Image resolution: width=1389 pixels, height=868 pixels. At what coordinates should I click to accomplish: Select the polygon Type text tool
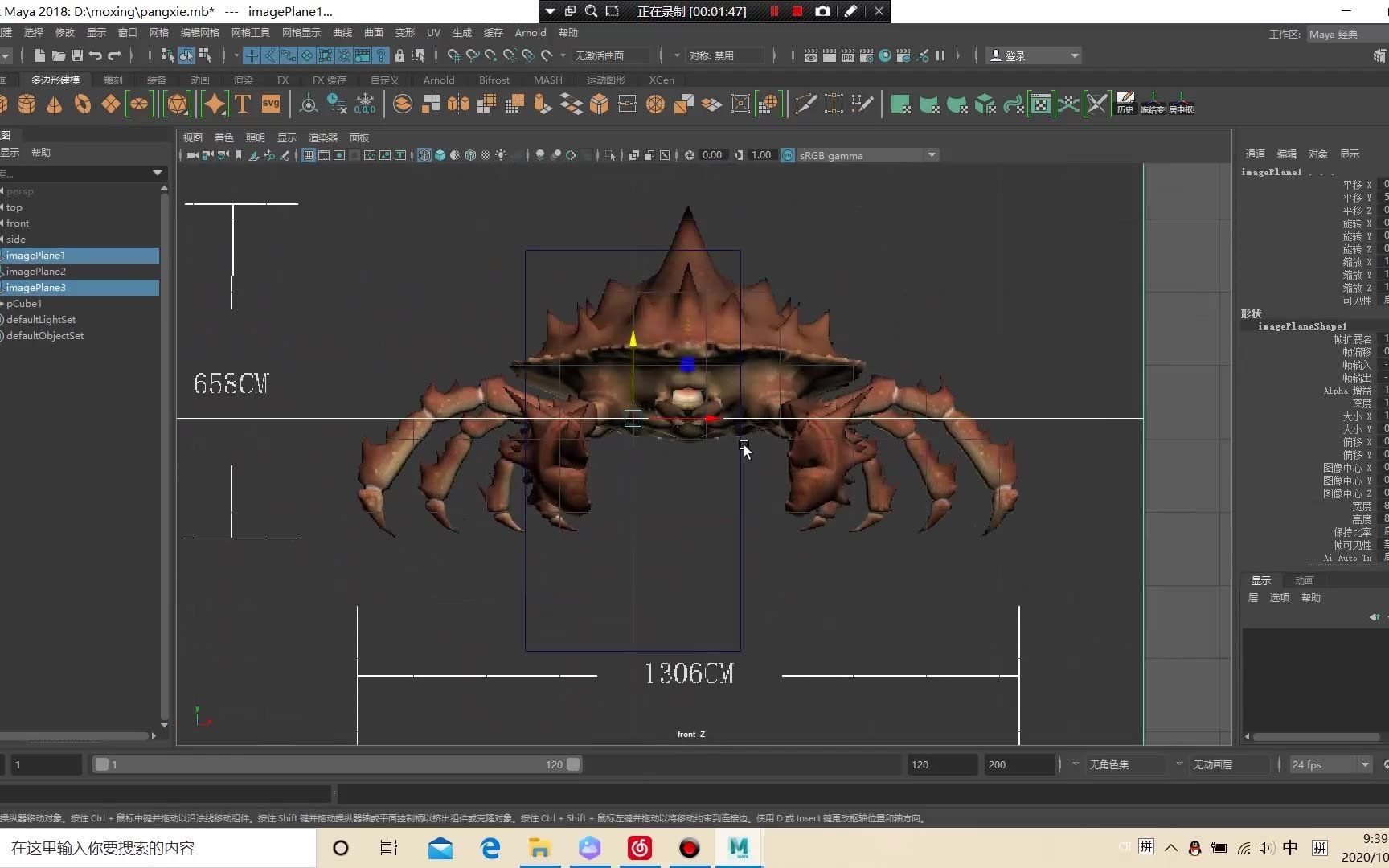(243, 104)
